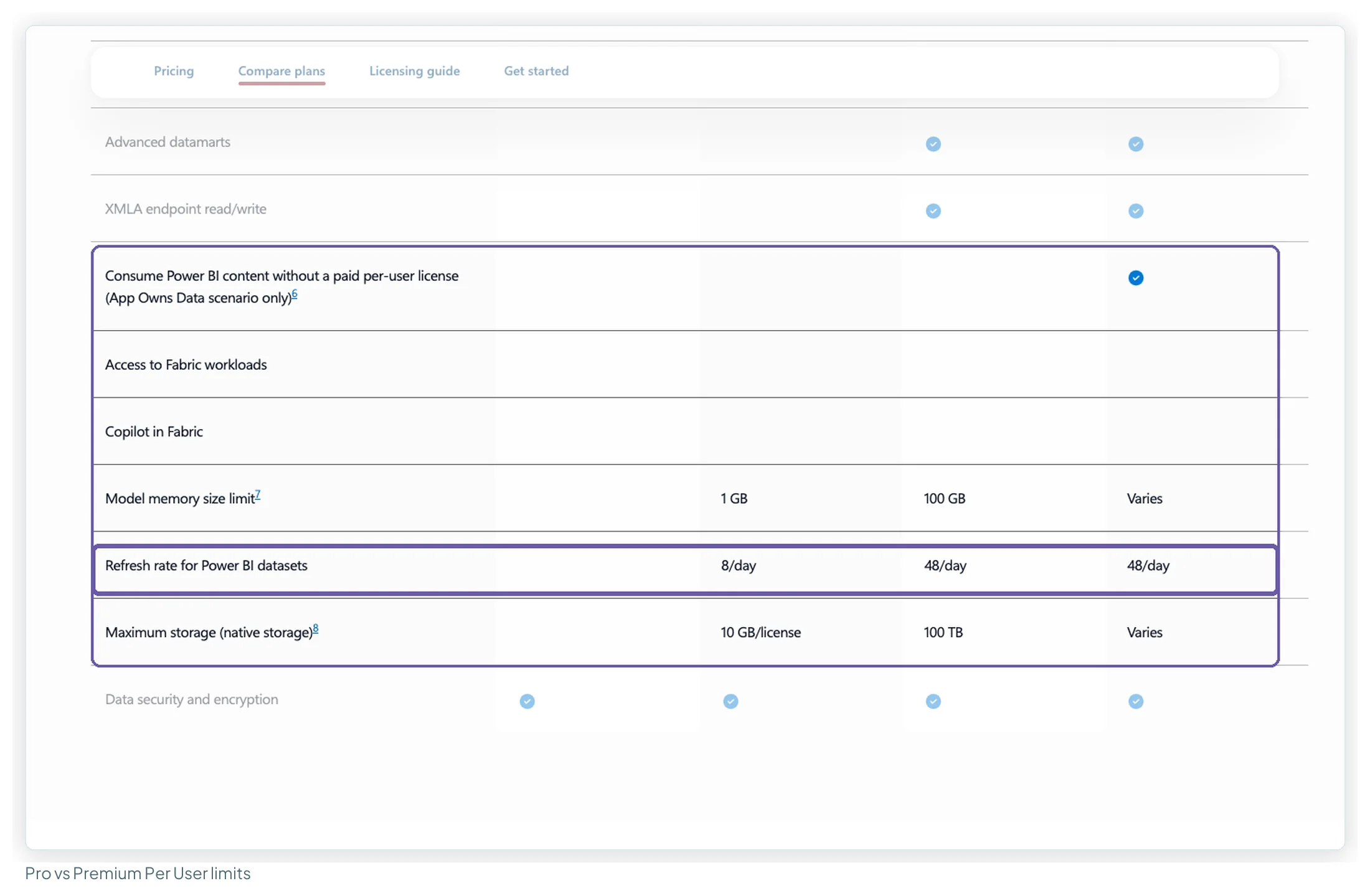Screen dimensions: 1370x896
Task: Click the last-column '48/day' refresh value
Action: (x=1148, y=565)
